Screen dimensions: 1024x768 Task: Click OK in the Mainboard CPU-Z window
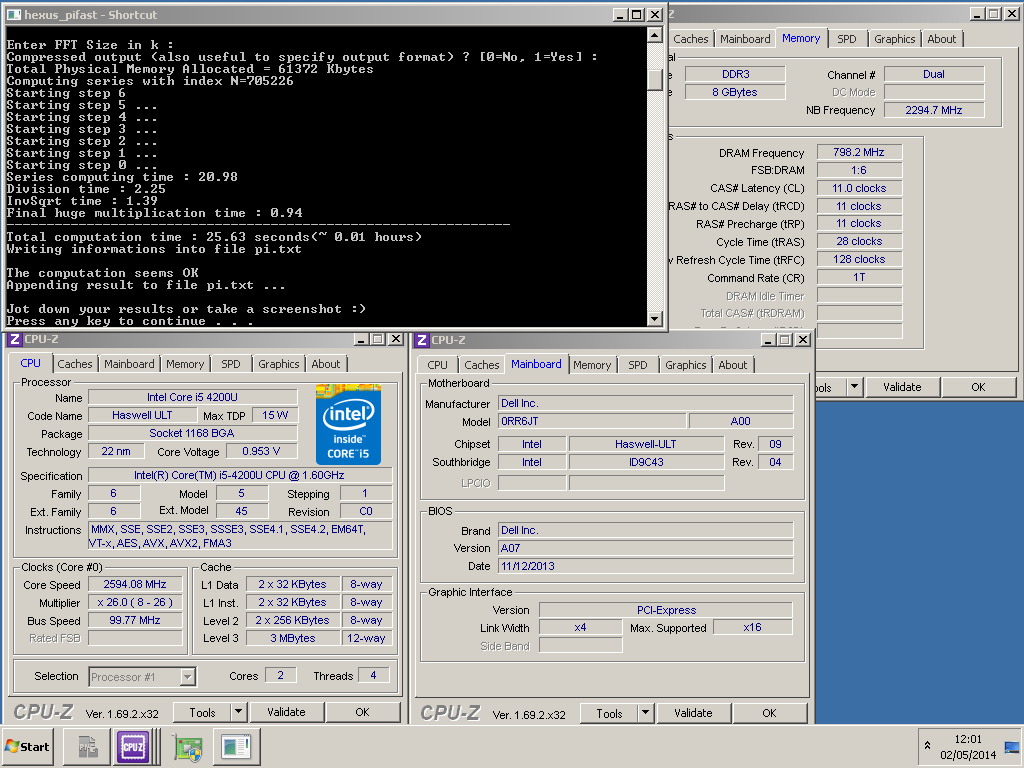pos(769,713)
